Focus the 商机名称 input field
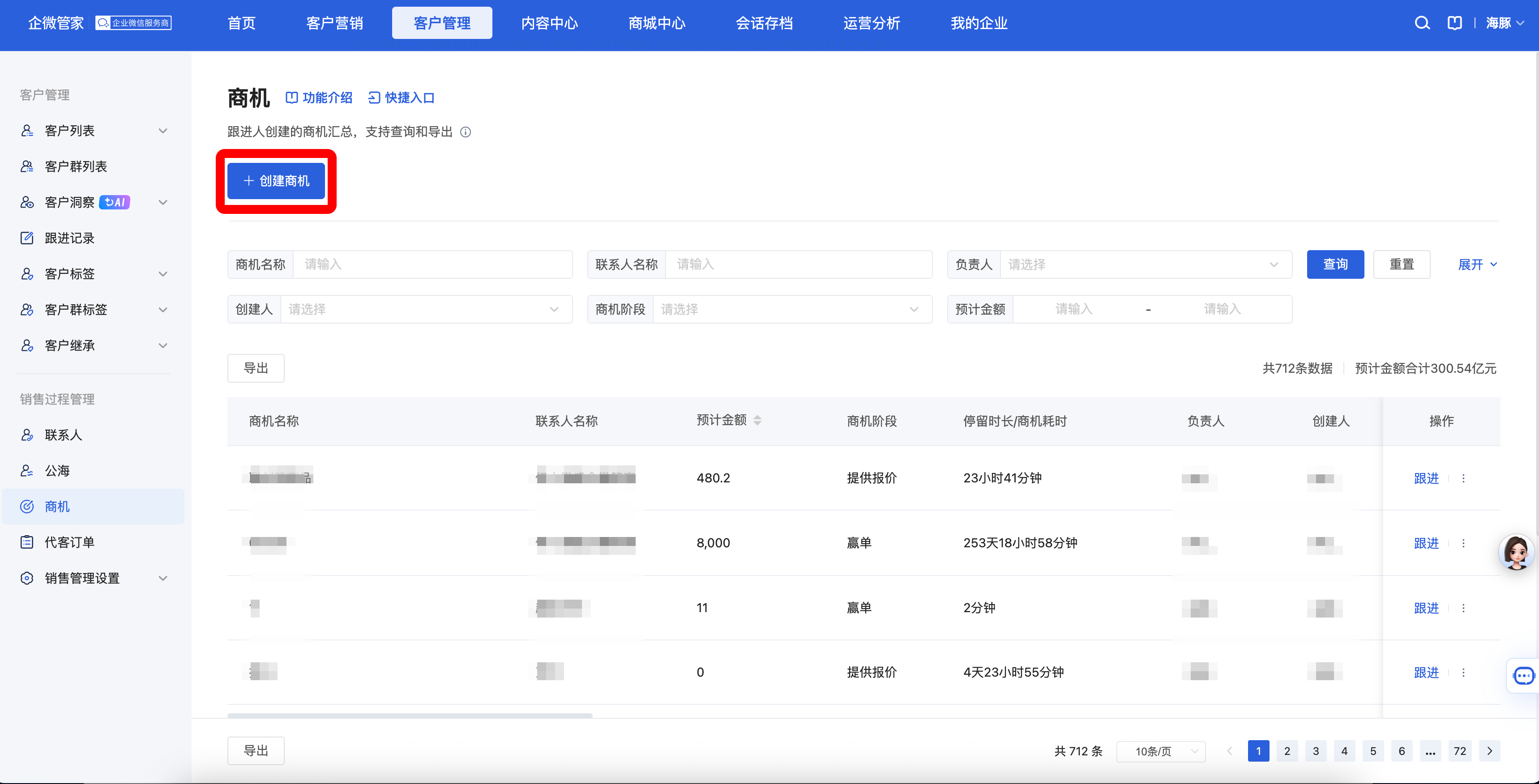1539x784 pixels. [x=432, y=264]
